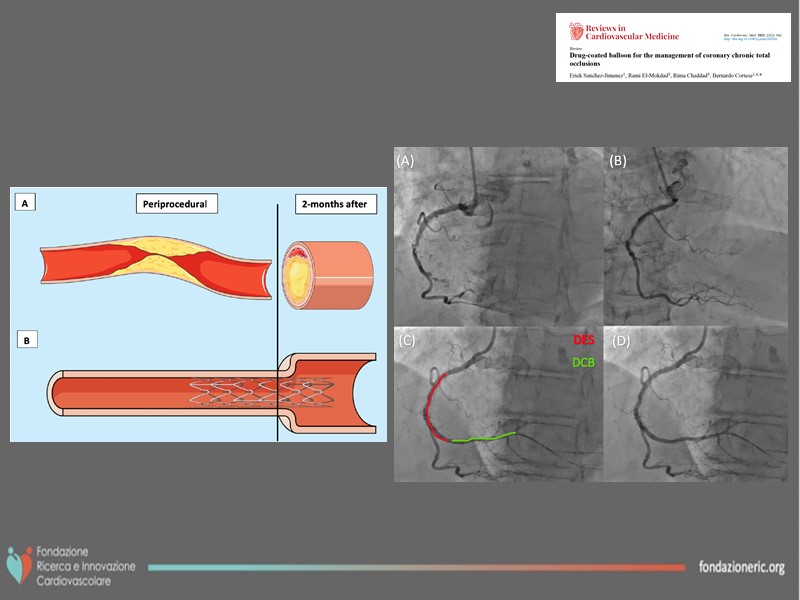Click the green DCB legend label
The image size is (800, 600).
click(584, 362)
